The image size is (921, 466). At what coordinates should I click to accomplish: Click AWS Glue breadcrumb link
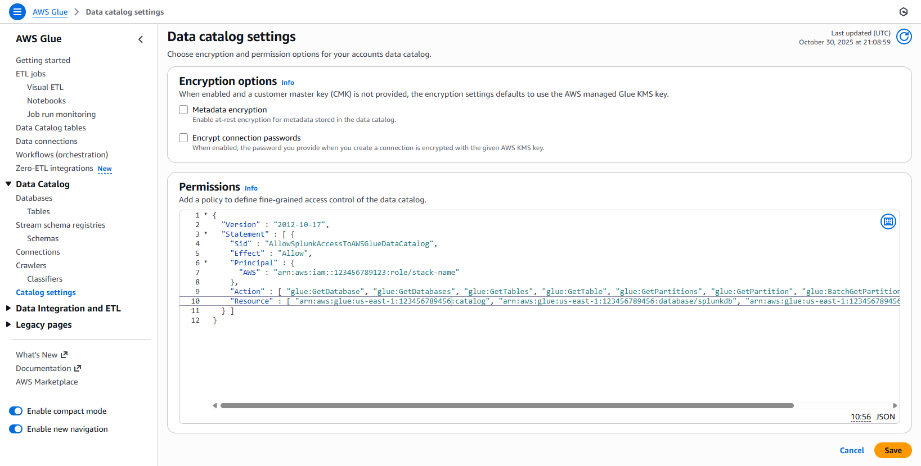click(50, 11)
